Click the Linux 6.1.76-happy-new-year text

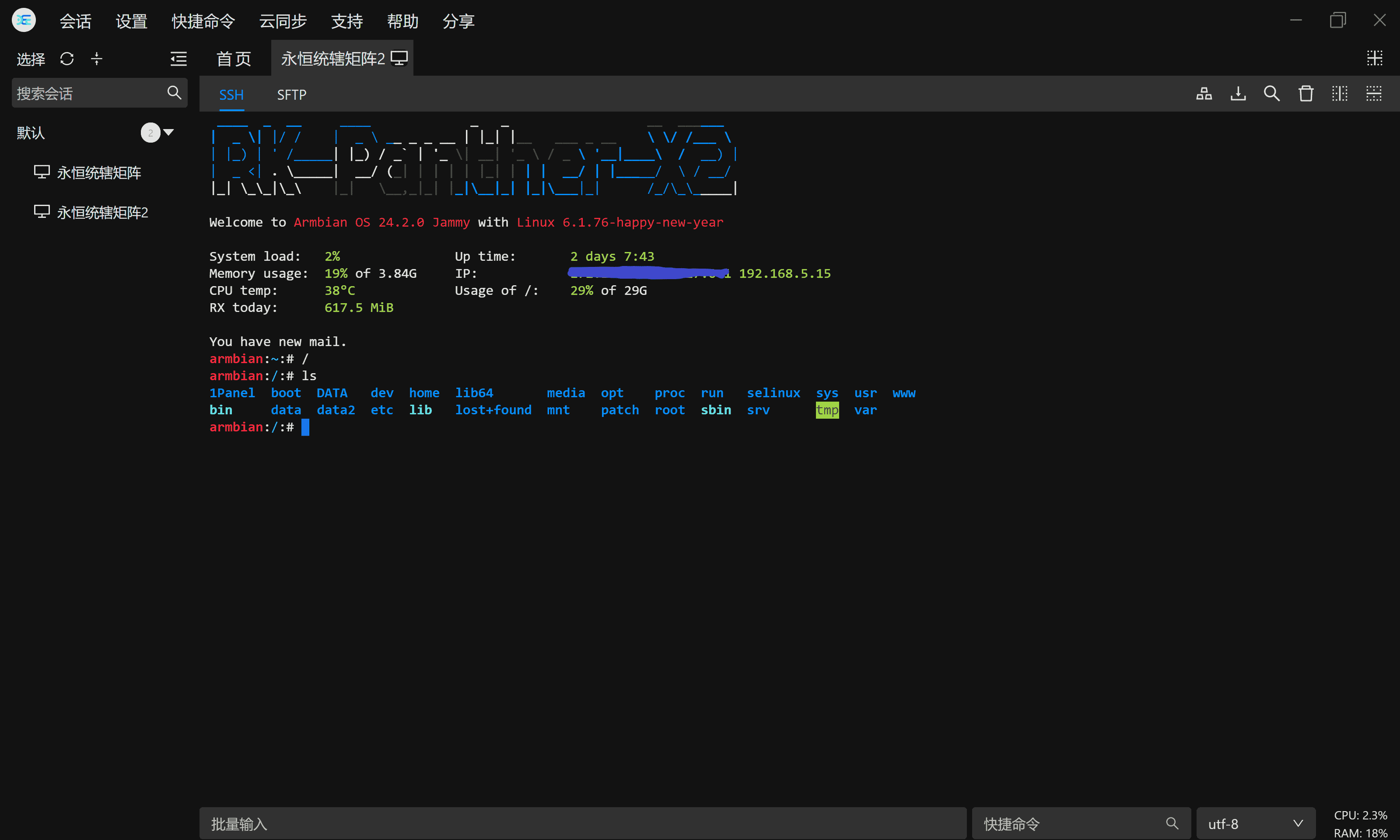click(x=619, y=222)
